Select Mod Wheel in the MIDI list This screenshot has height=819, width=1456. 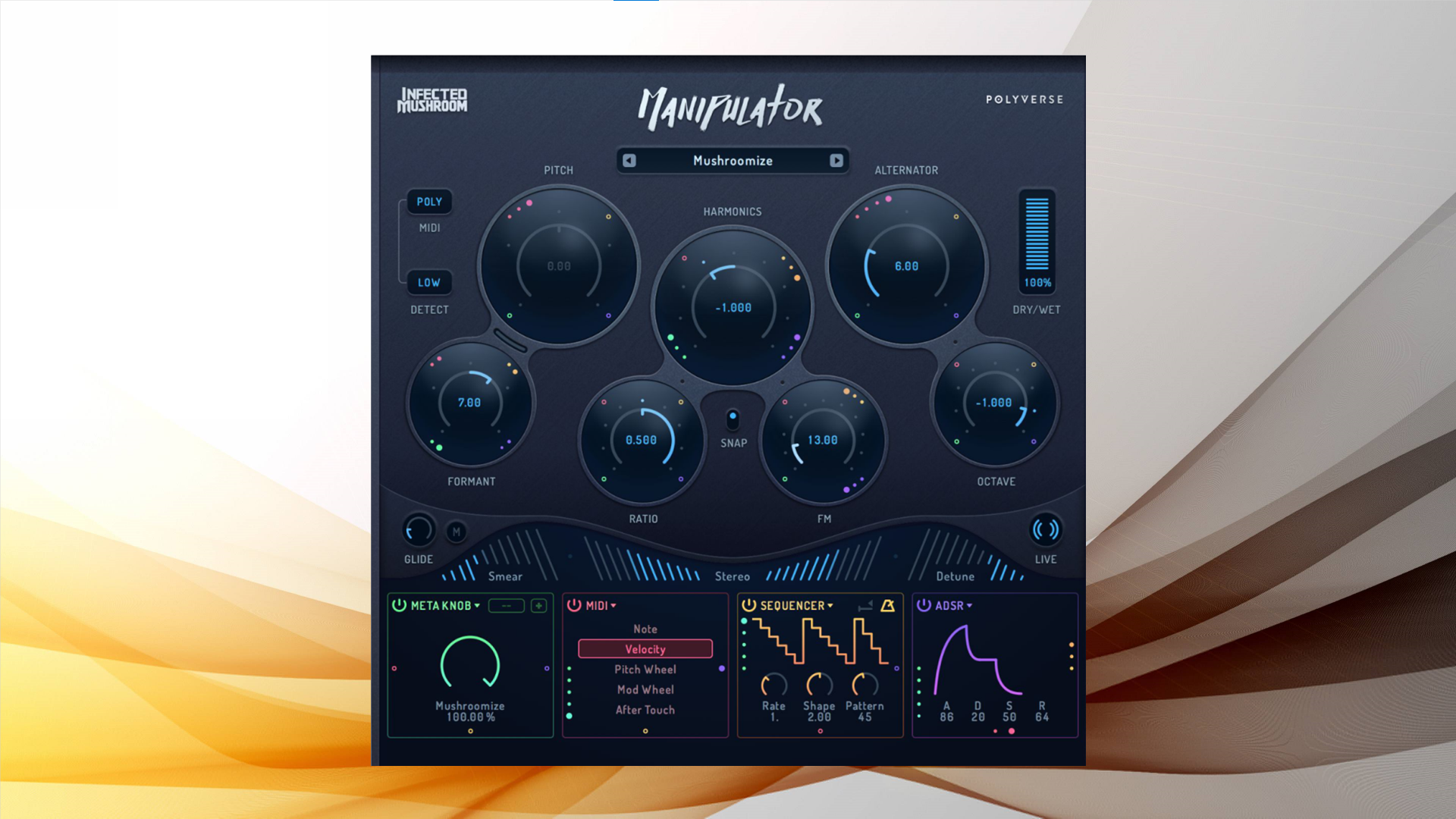click(645, 690)
